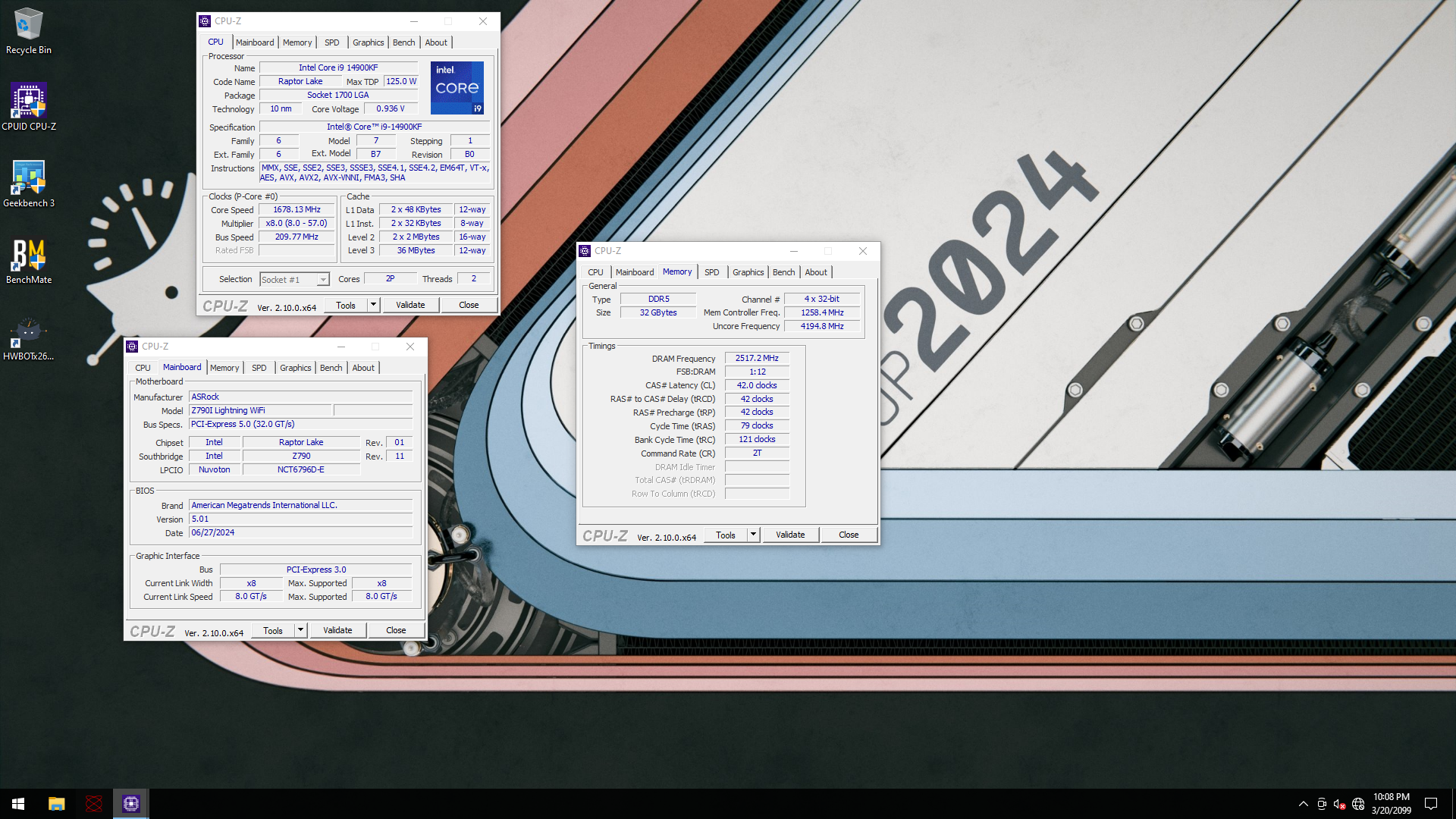
Task: Click the Multiplier value x8.0 (8.0 - 57.0)
Action: point(297,223)
